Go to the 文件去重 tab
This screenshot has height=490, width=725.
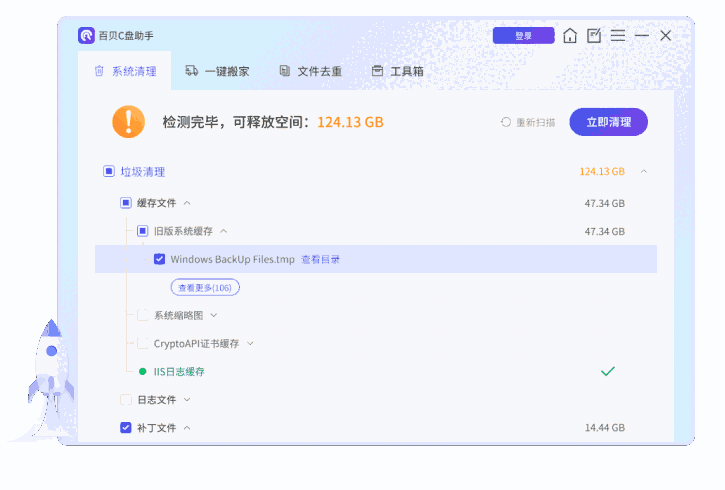click(310, 71)
